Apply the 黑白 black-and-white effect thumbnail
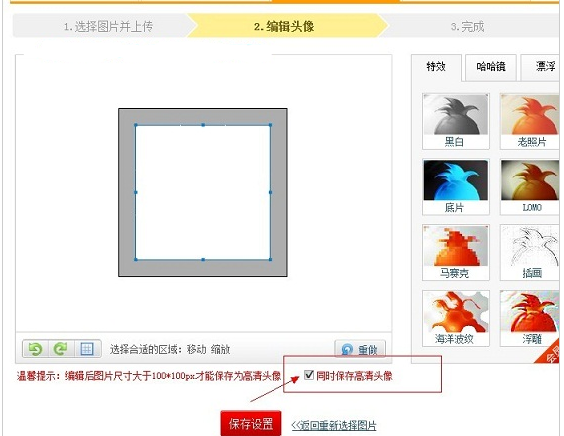The image size is (564, 436). tap(456, 121)
